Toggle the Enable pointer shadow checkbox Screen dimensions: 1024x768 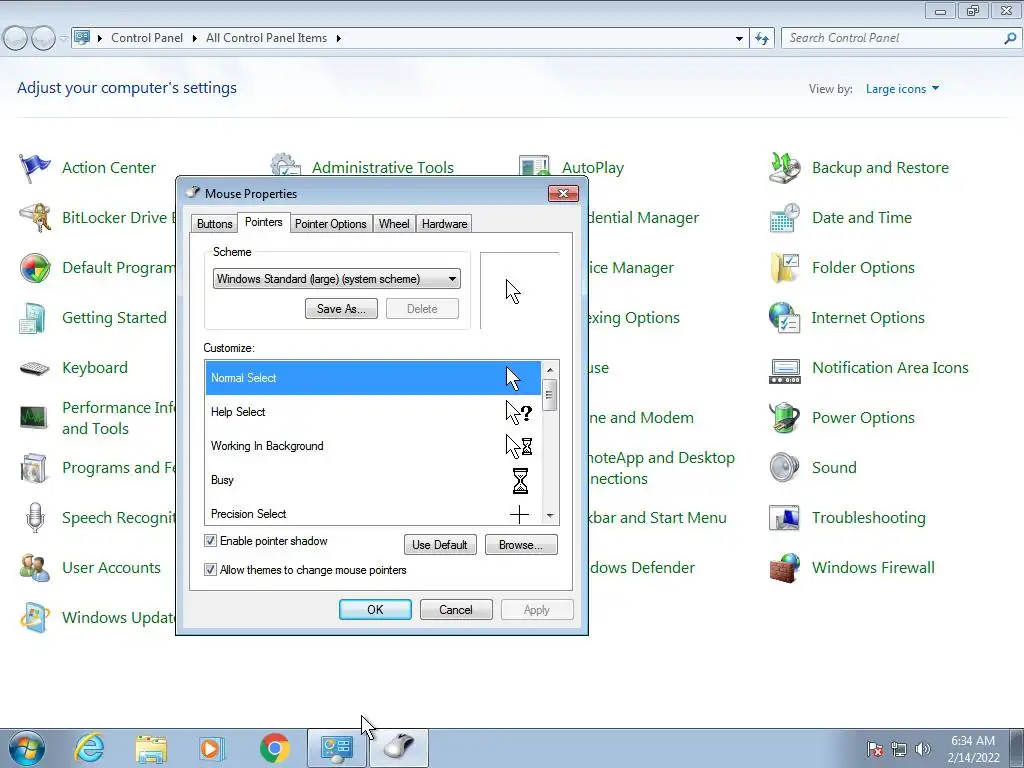tap(210, 541)
